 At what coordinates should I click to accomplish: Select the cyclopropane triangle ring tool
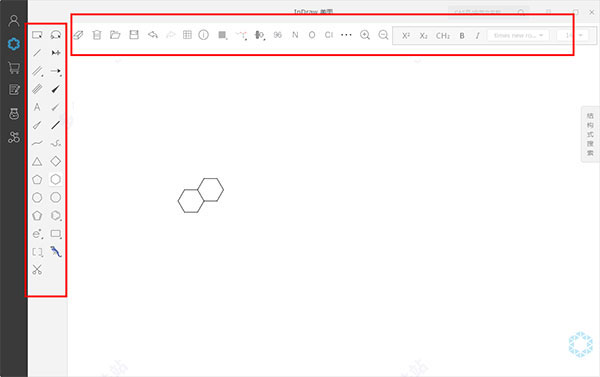click(37, 161)
